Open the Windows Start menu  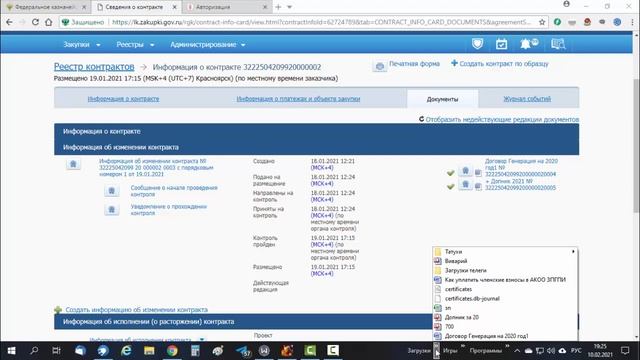pyautogui.click(x=11, y=351)
